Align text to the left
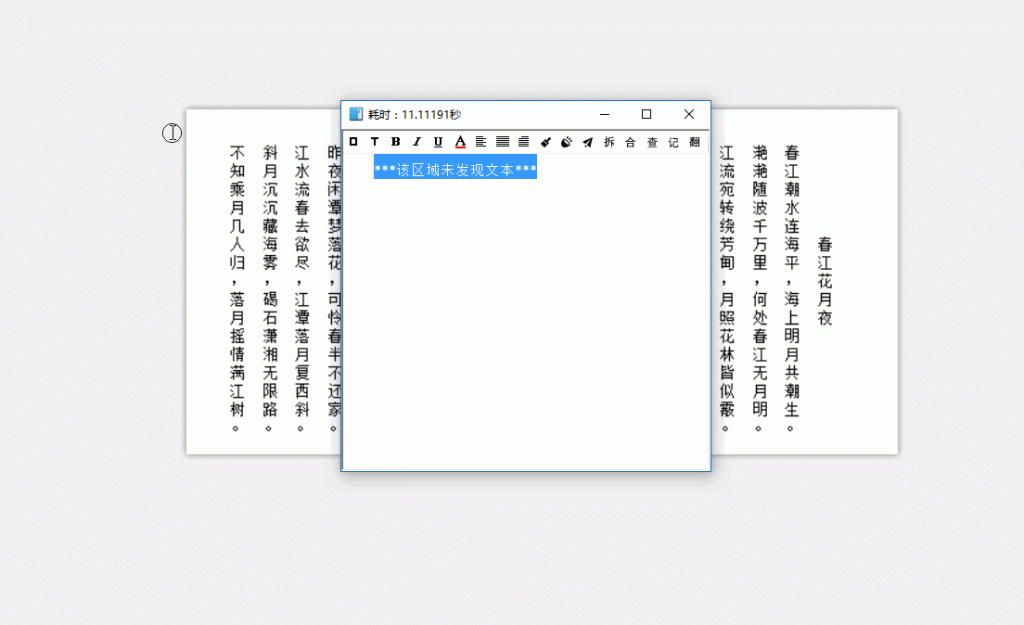 [481, 142]
